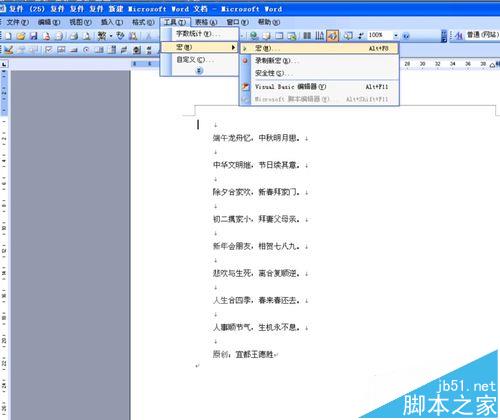This screenshot has height=420, width=500.
Task: Open the 格式(O) menu
Action: coord(143,22)
